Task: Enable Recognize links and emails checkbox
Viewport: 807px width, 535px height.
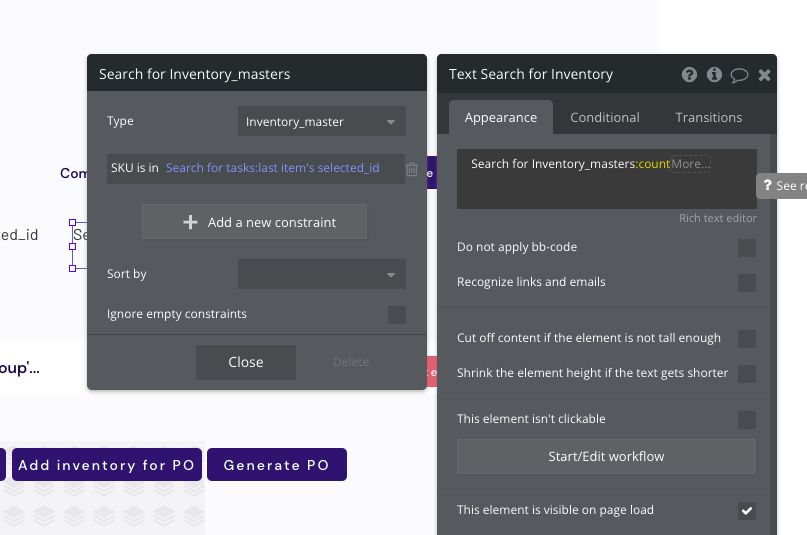Action: coord(746,283)
